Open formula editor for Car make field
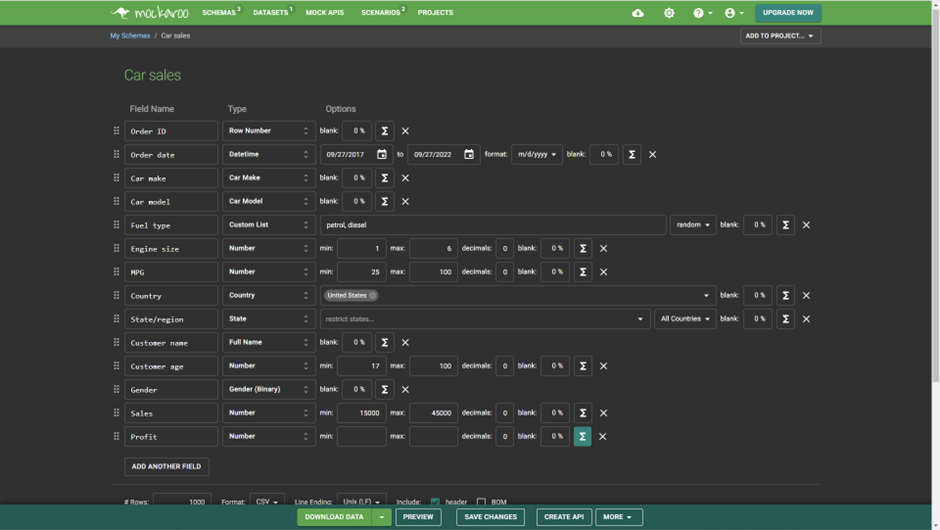 click(385, 177)
